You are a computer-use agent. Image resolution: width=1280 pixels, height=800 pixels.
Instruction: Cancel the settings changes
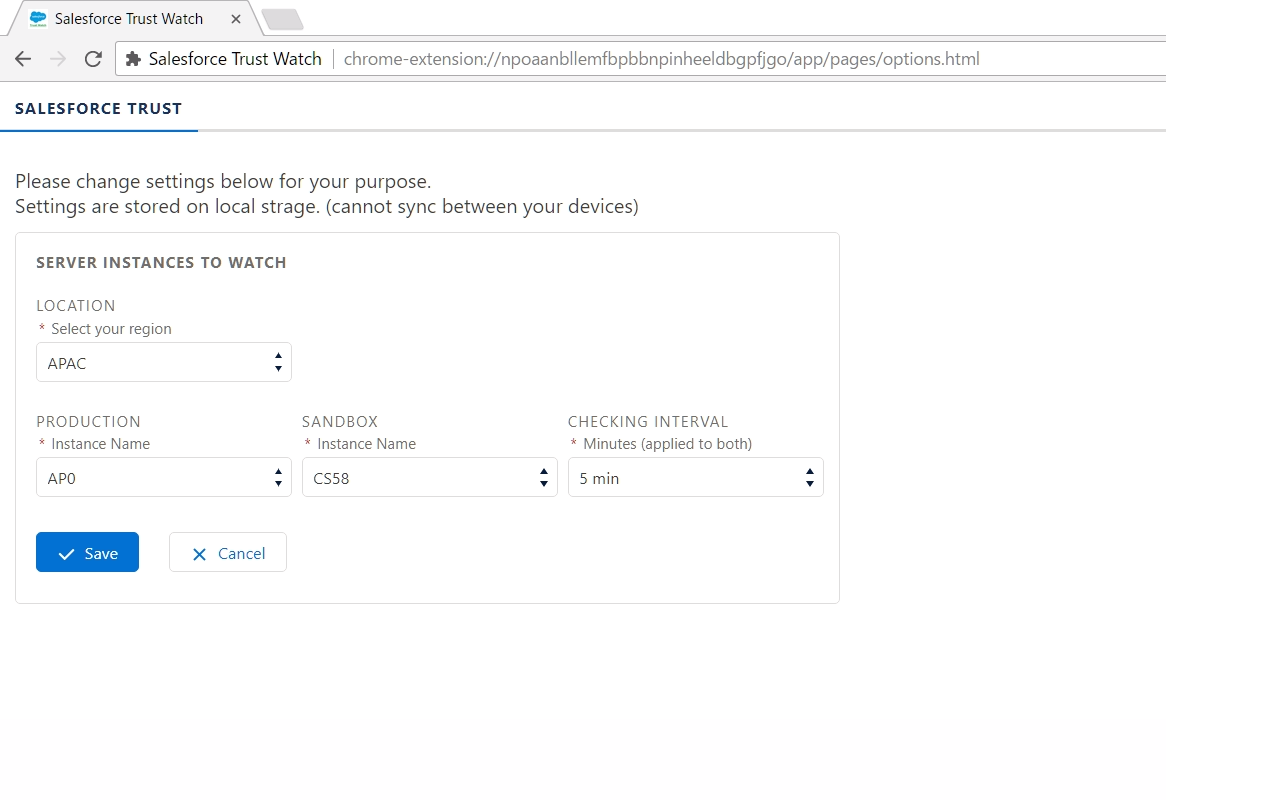(x=228, y=553)
